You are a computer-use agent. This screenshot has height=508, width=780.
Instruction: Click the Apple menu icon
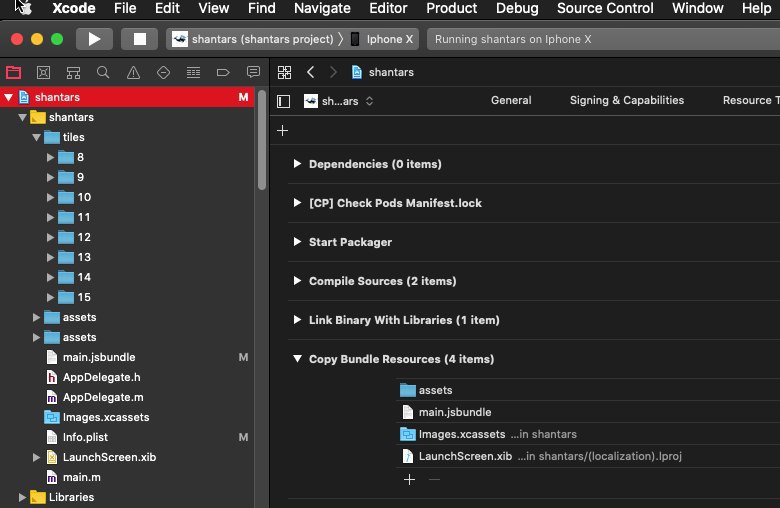click(24, 8)
